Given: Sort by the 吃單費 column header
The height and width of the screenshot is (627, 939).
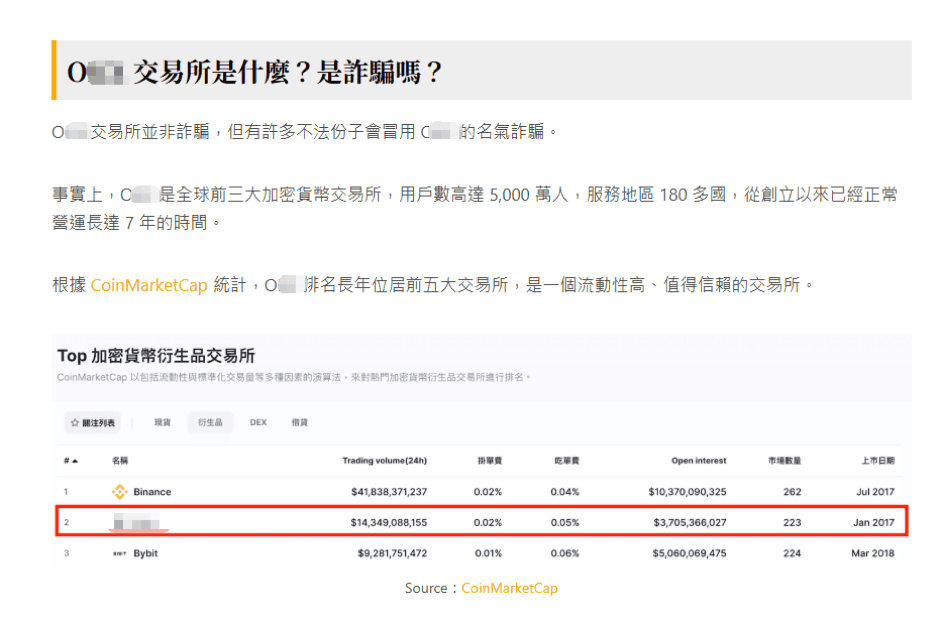Looking at the screenshot, I should [x=567, y=461].
